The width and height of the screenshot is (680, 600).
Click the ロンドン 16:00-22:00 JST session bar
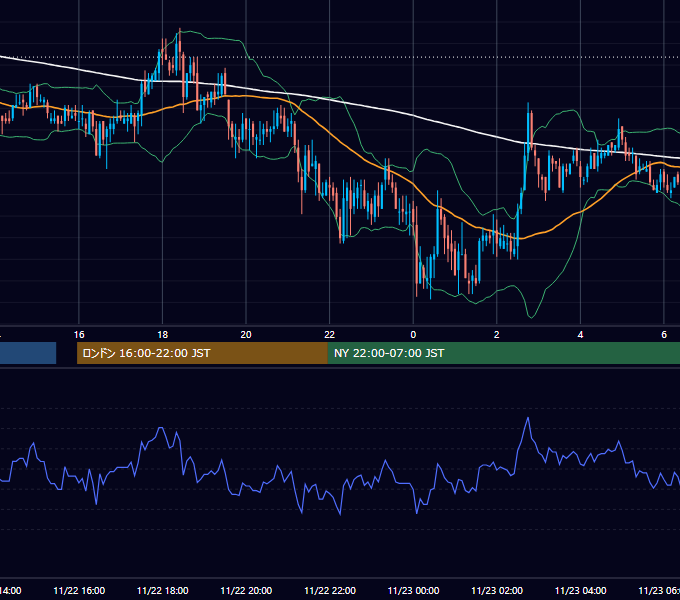[x=202, y=353]
